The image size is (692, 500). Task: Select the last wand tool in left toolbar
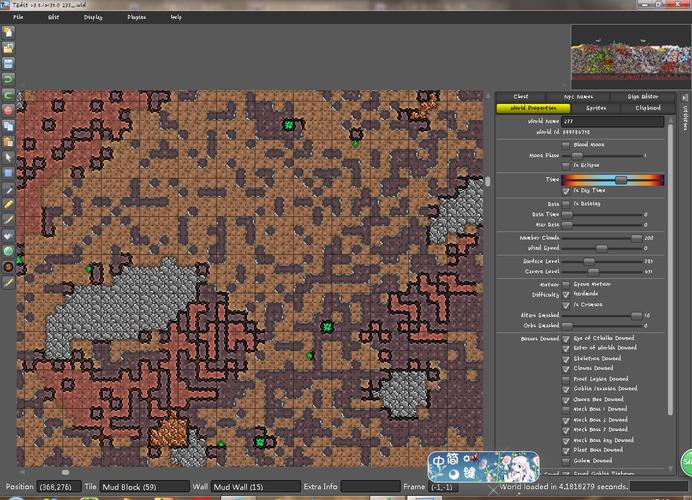[x=8, y=282]
